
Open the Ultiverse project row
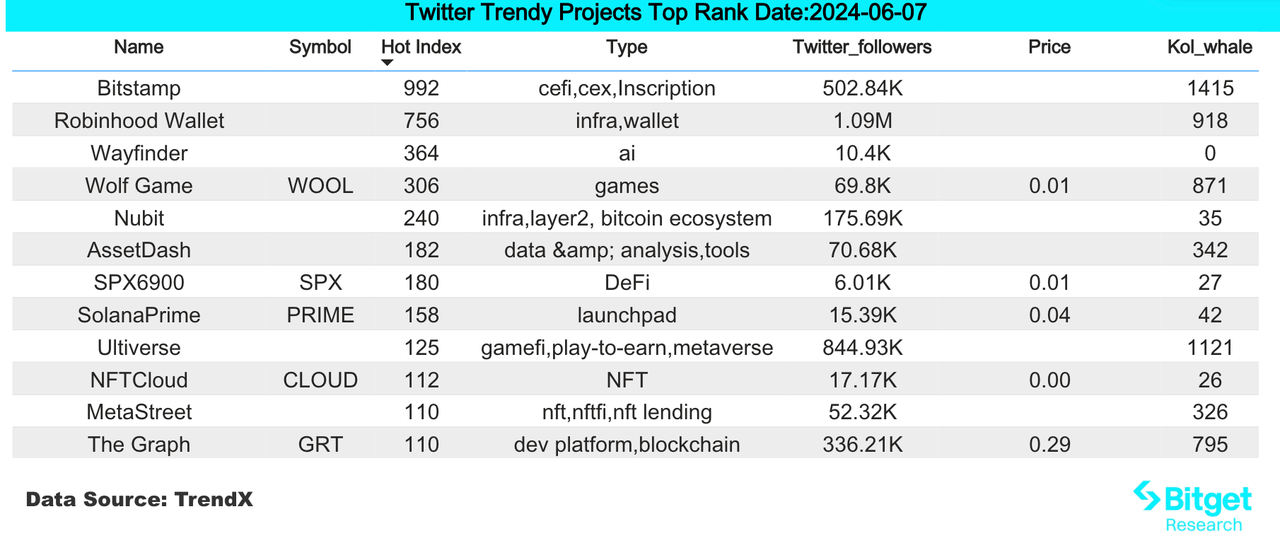point(640,347)
